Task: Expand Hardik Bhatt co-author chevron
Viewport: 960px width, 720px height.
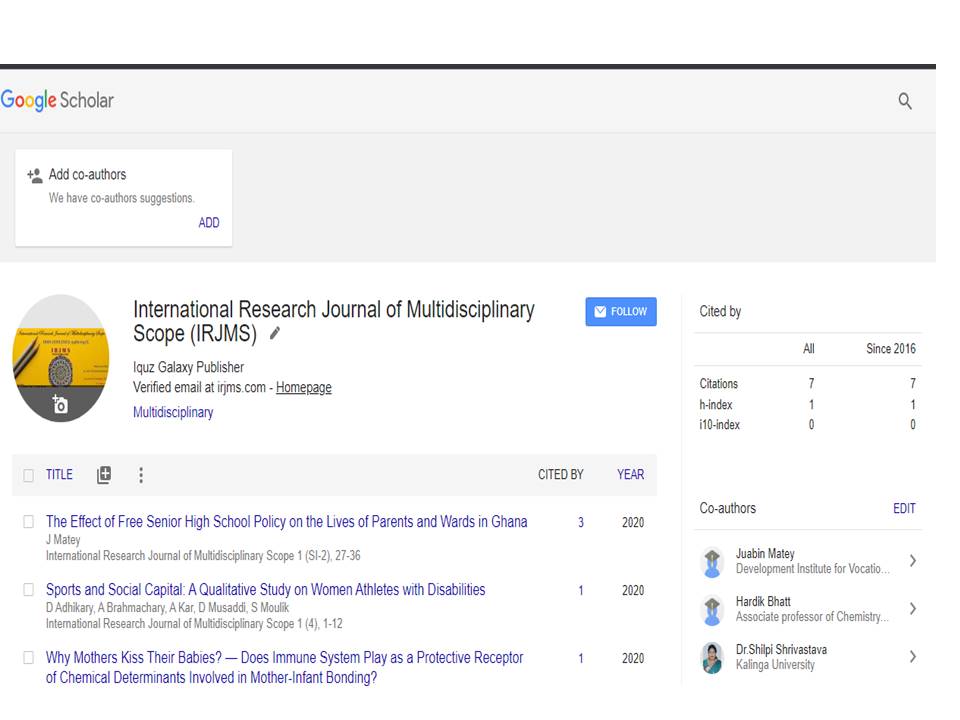Action: coord(912,609)
